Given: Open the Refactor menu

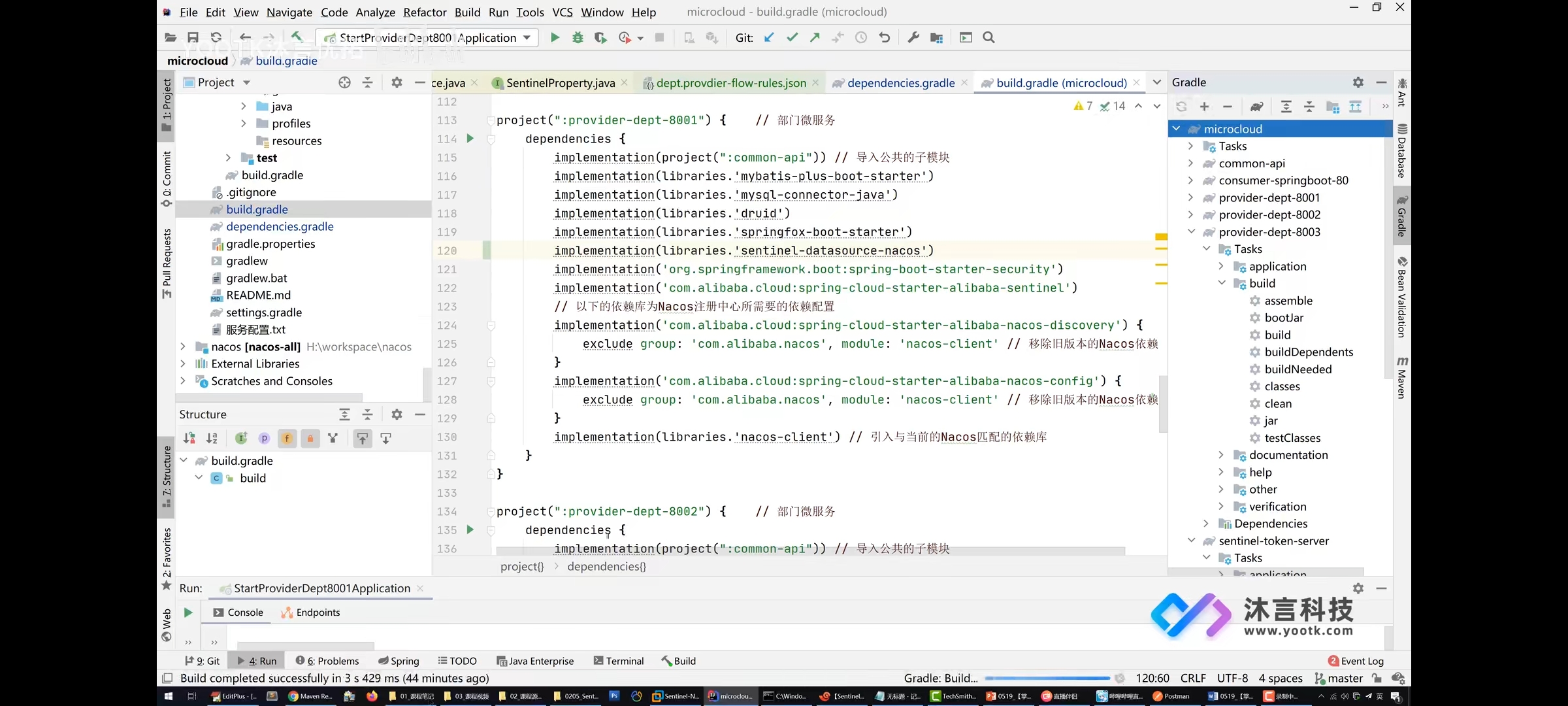Looking at the screenshot, I should tap(425, 12).
